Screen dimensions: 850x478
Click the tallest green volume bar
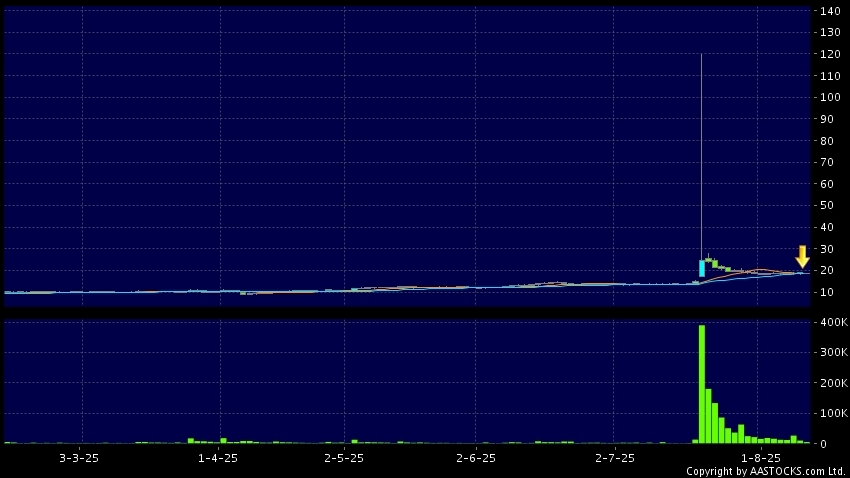coord(702,384)
